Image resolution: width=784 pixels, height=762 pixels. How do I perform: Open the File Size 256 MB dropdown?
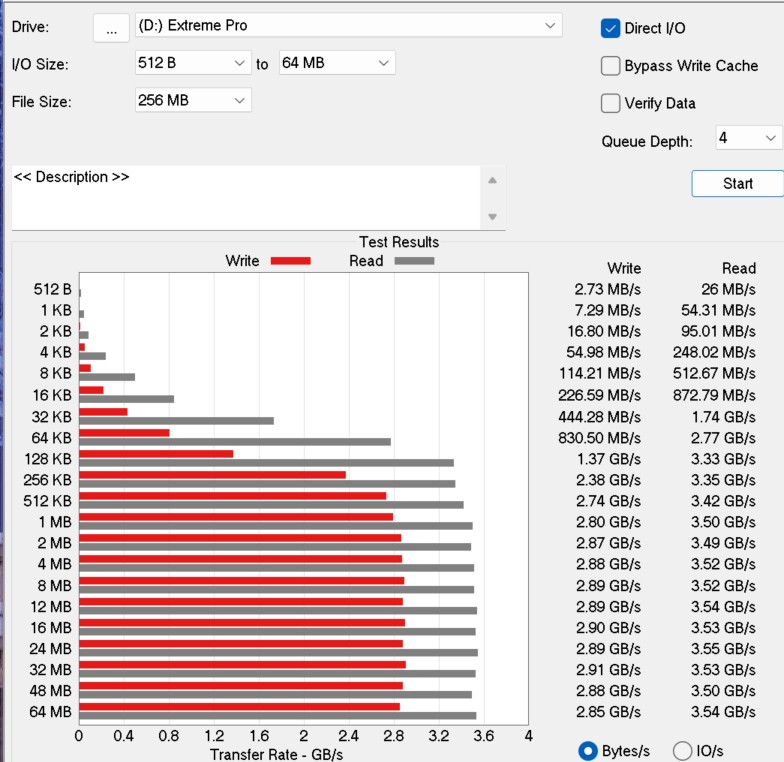click(193, 100)
